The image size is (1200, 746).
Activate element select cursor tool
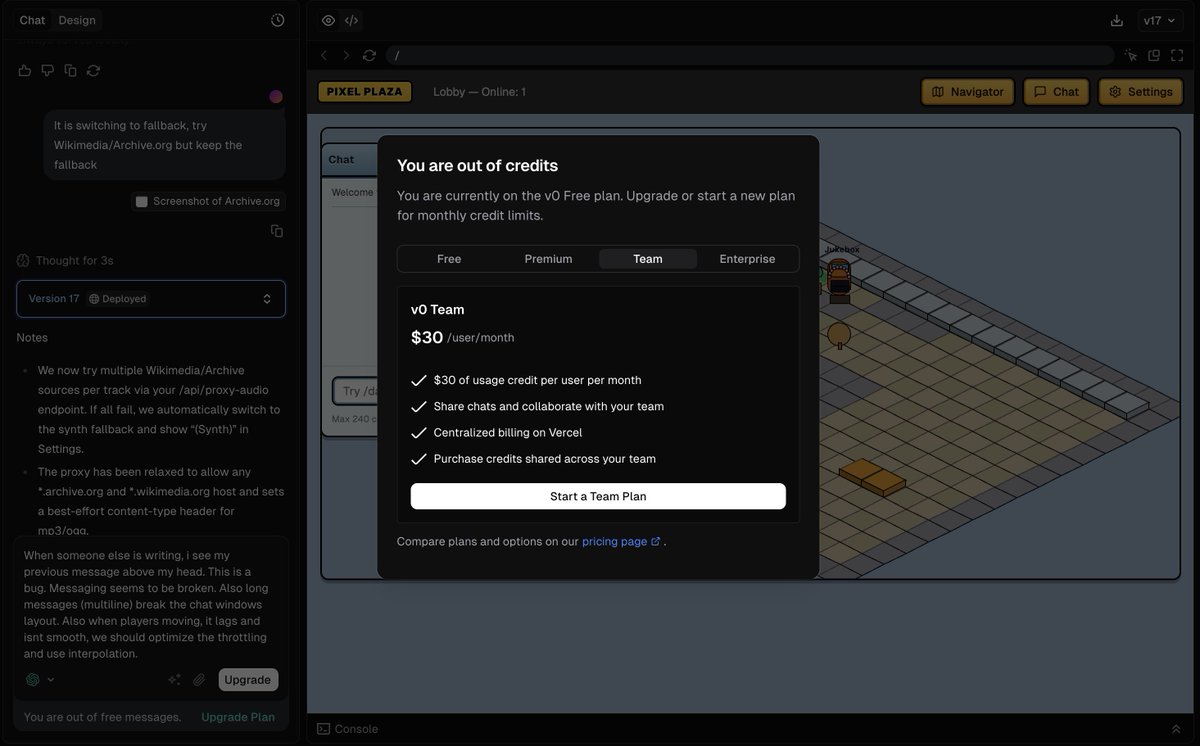point(1130,55)
